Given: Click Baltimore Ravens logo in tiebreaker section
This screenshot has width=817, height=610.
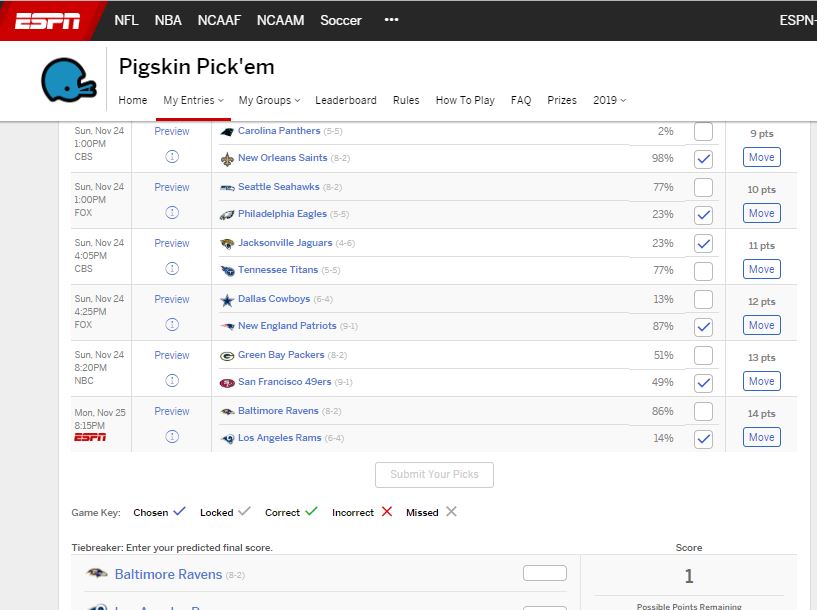Looking at the screenshot, I should point(96,574).
